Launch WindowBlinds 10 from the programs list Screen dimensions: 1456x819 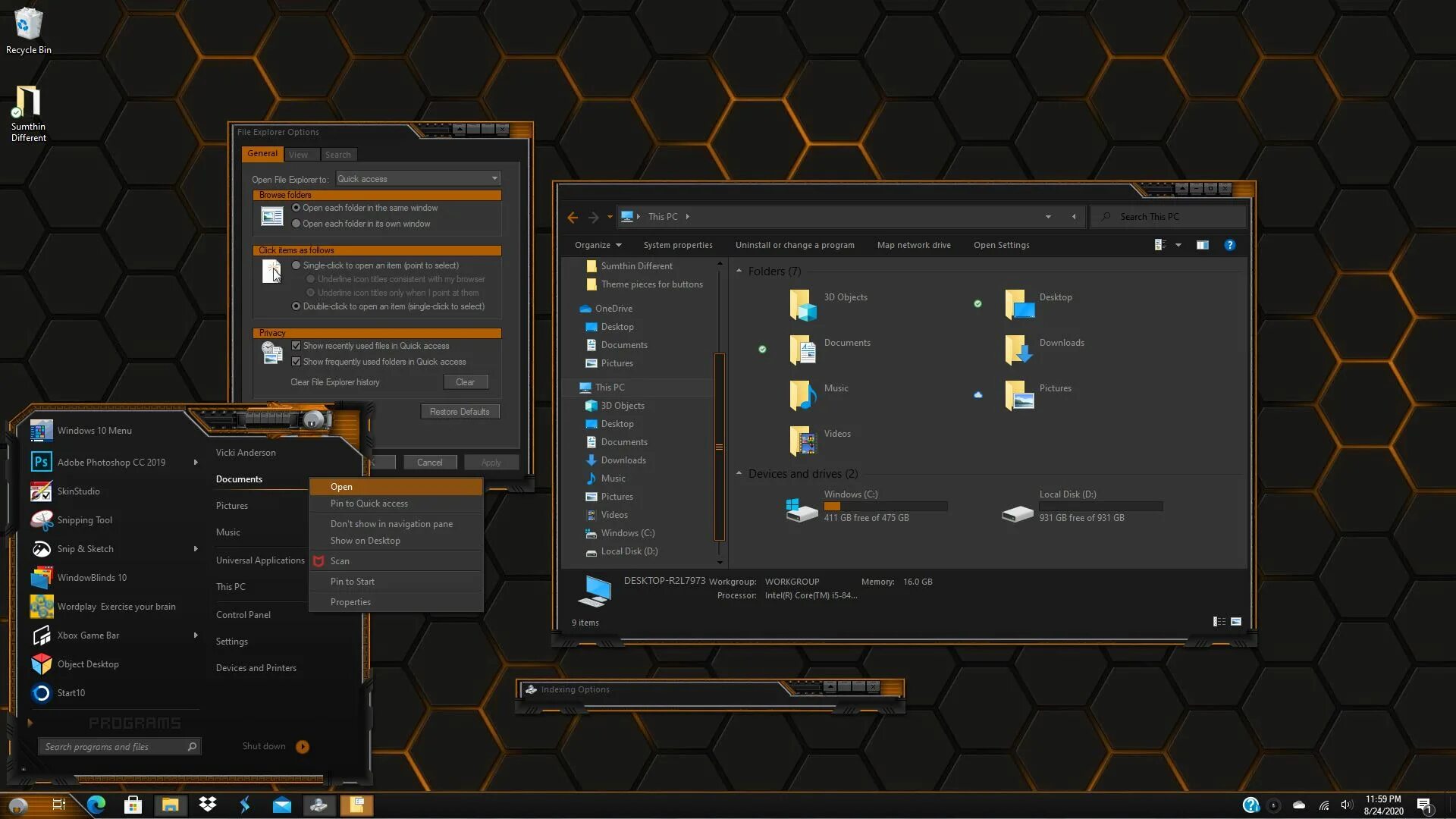tap(92, 578)
